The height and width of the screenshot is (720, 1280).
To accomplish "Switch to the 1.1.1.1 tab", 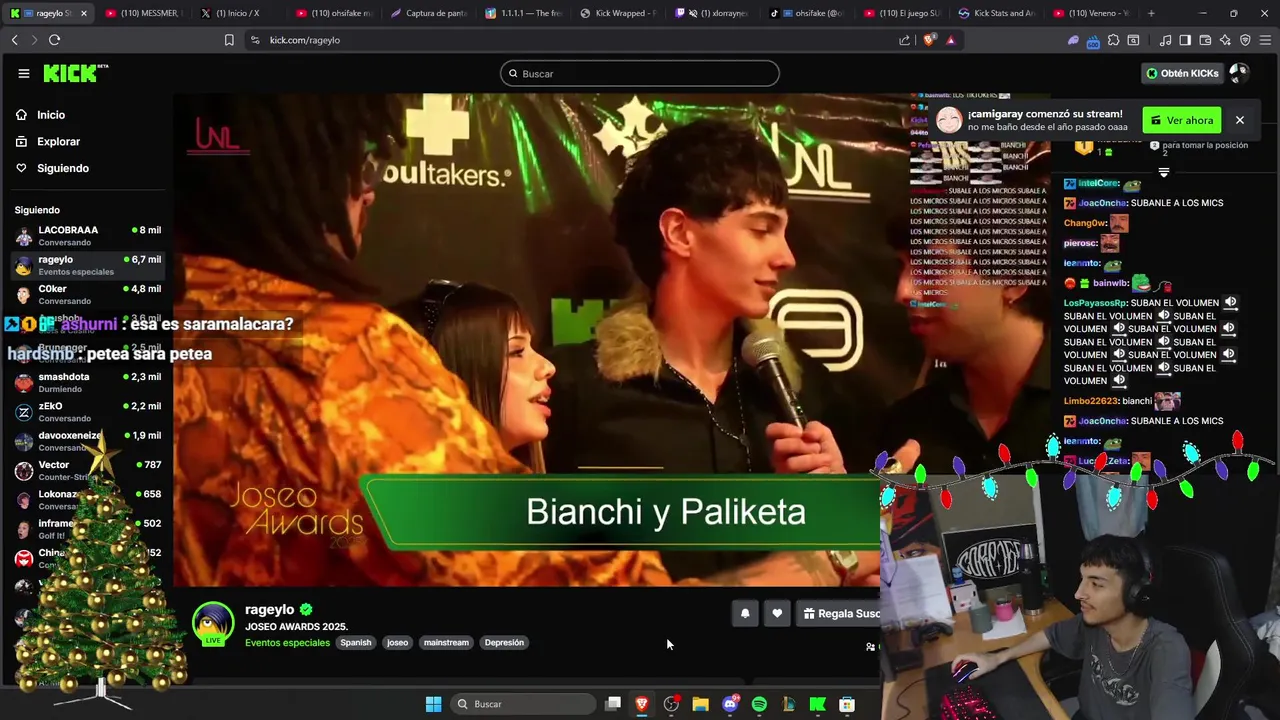I will (x=522, y=13).
